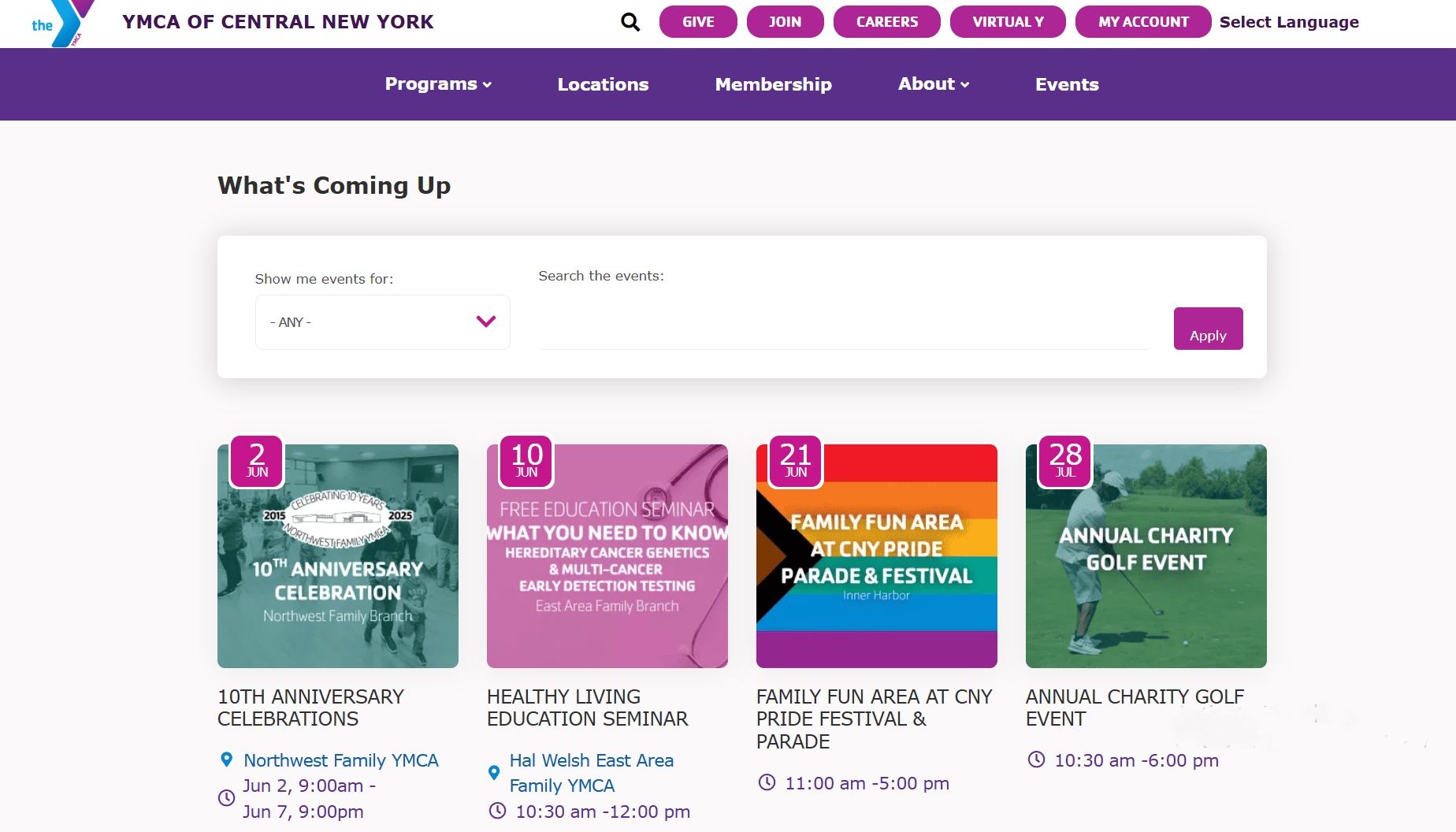
Task: Click the 10 JUN date badge
Action: click(526, 462)
